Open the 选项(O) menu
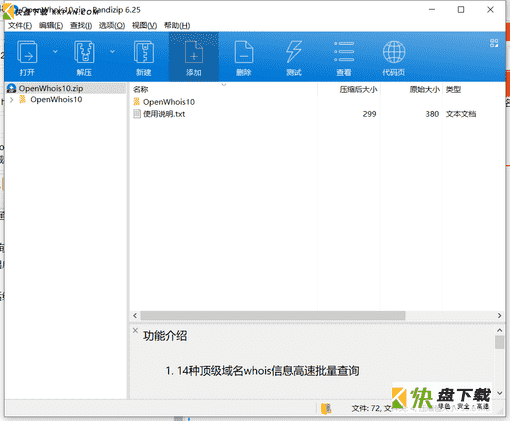This screenshot has height=421, width=510. [112, 26]
